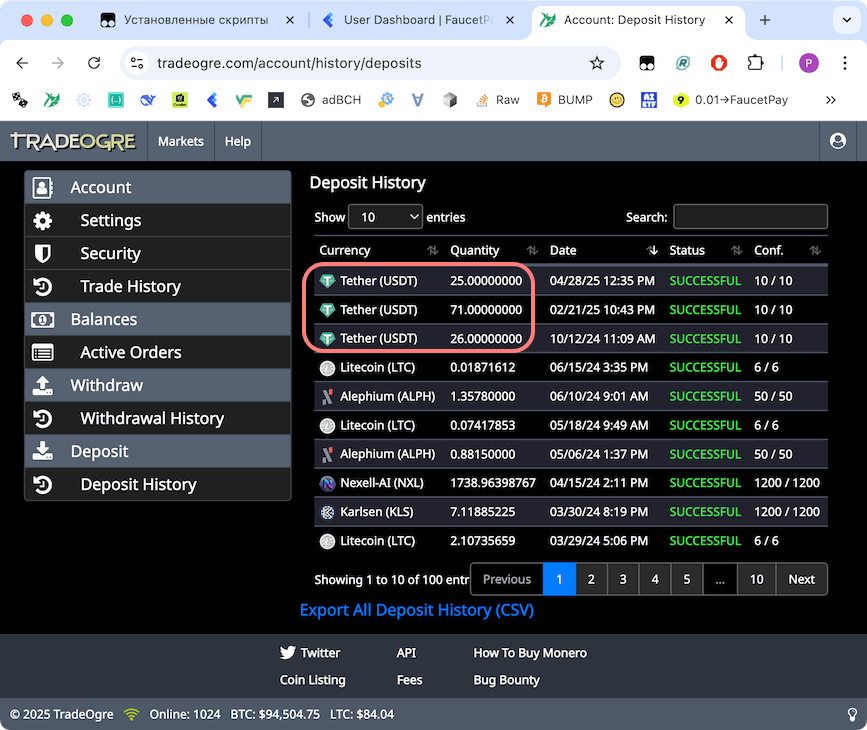
Task: Click the Settings gear icon in sidebar
Action: pos(43,221)
